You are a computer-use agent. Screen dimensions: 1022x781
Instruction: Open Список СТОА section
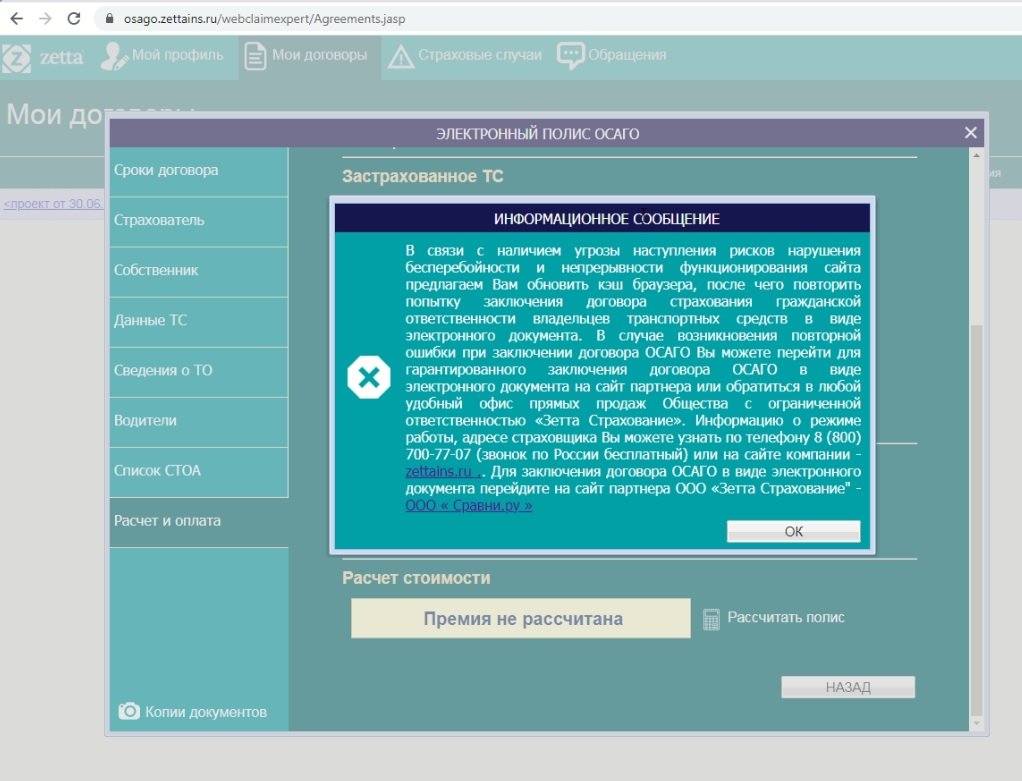(157, 470)
